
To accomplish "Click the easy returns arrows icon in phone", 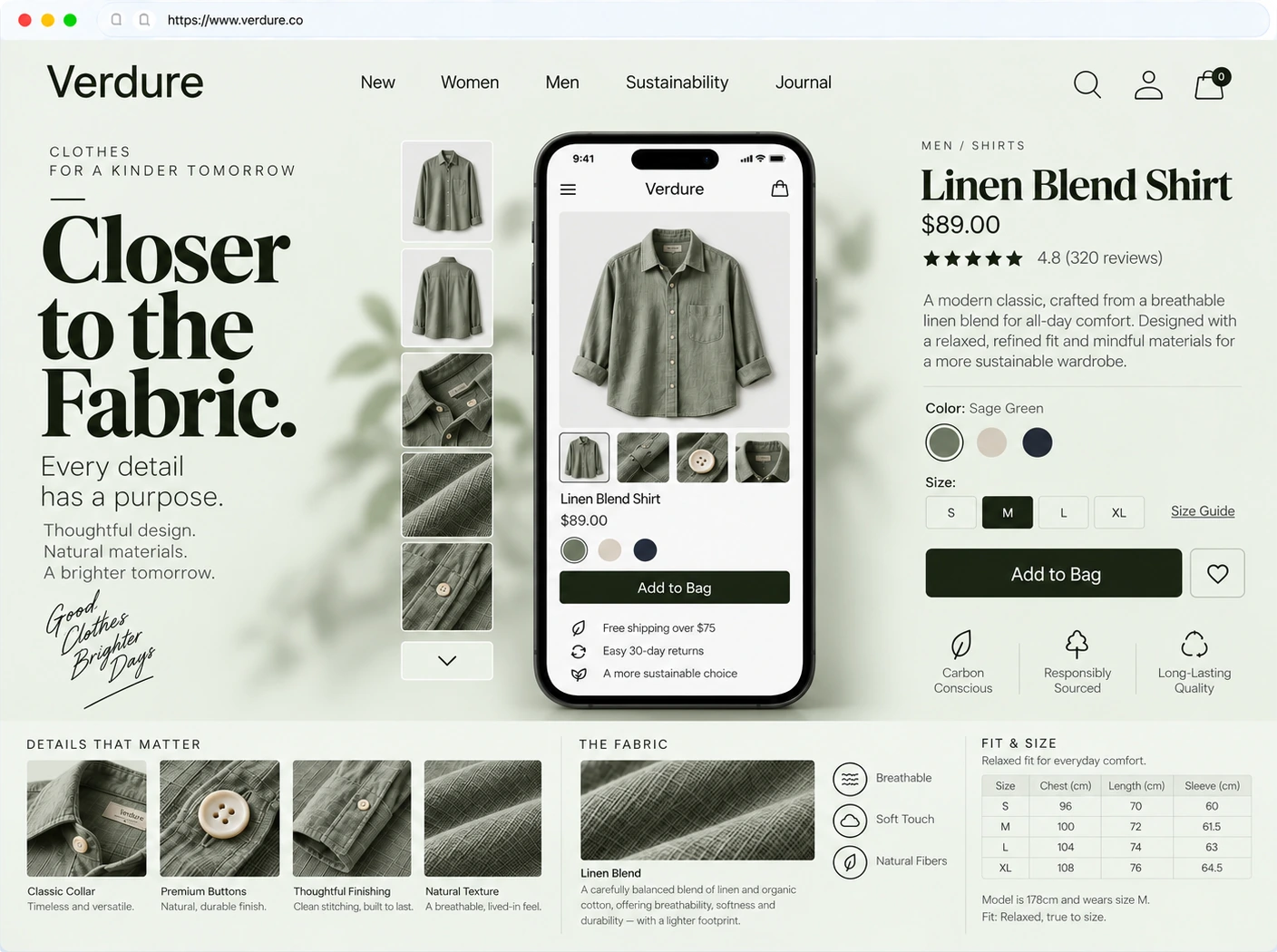I will tap(578, 651).
